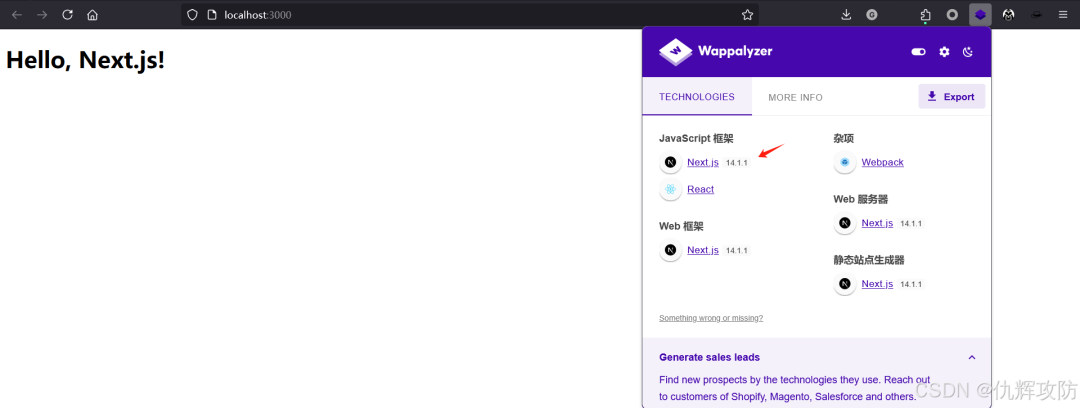This screenshot has width=1080, height=408.
Task: Open the Webpack link
Action: tap(882, 163)
